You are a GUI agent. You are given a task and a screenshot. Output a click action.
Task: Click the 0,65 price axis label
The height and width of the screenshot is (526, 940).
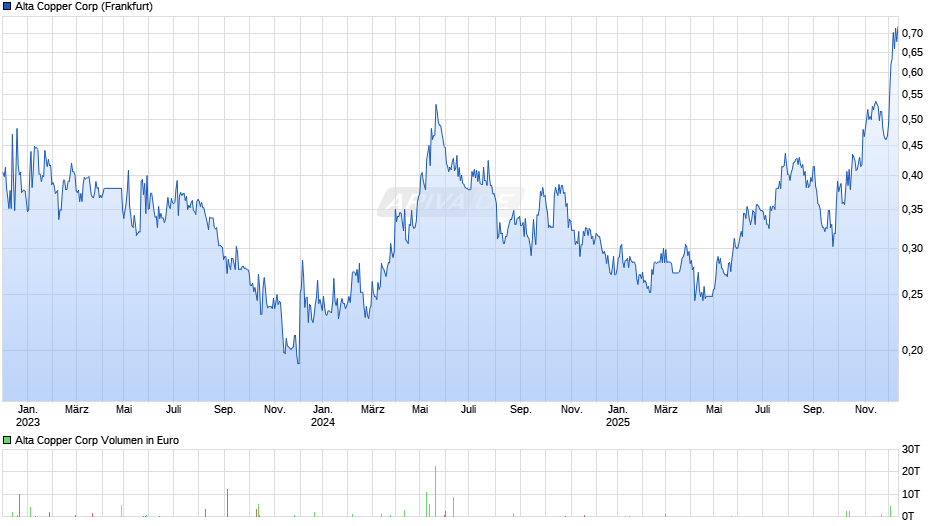pyautogui.click(x=912, y=53)
